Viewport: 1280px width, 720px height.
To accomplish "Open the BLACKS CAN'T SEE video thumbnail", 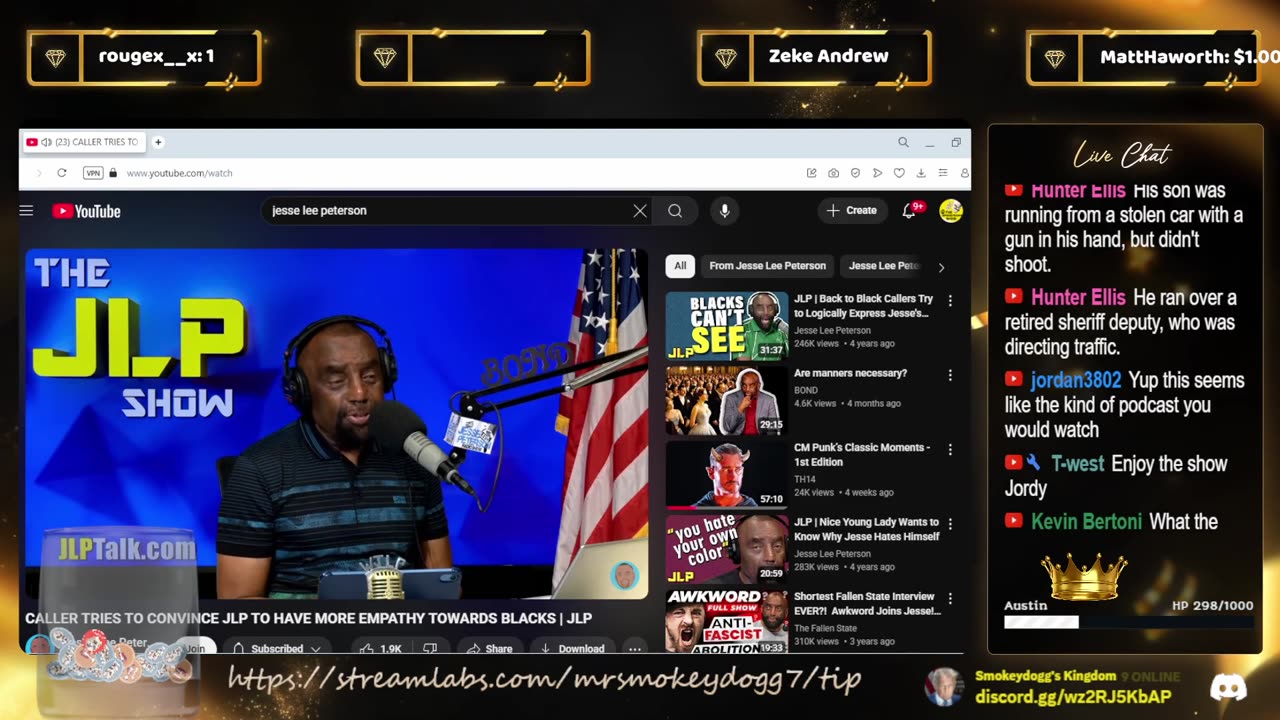I will (x=726, y=326).
